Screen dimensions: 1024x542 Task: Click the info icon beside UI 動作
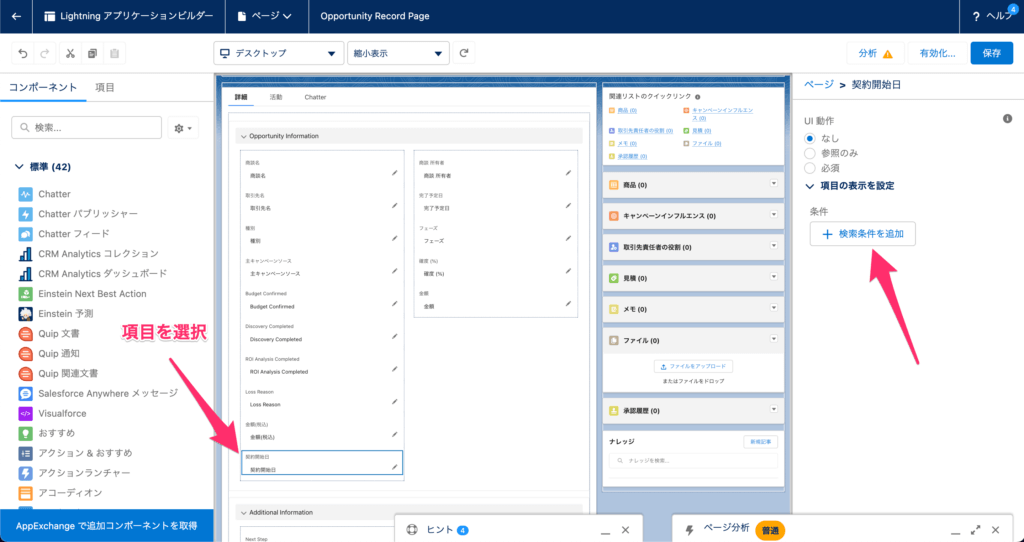tap(1007, 119)
